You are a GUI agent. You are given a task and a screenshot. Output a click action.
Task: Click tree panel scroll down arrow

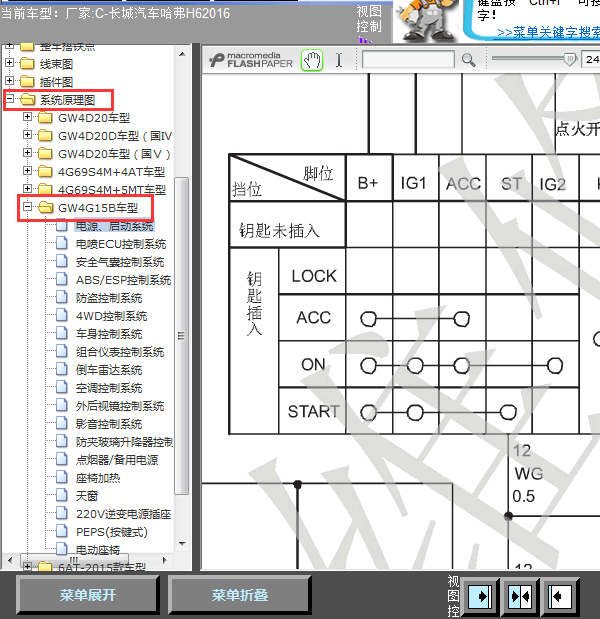pos(182,544)
